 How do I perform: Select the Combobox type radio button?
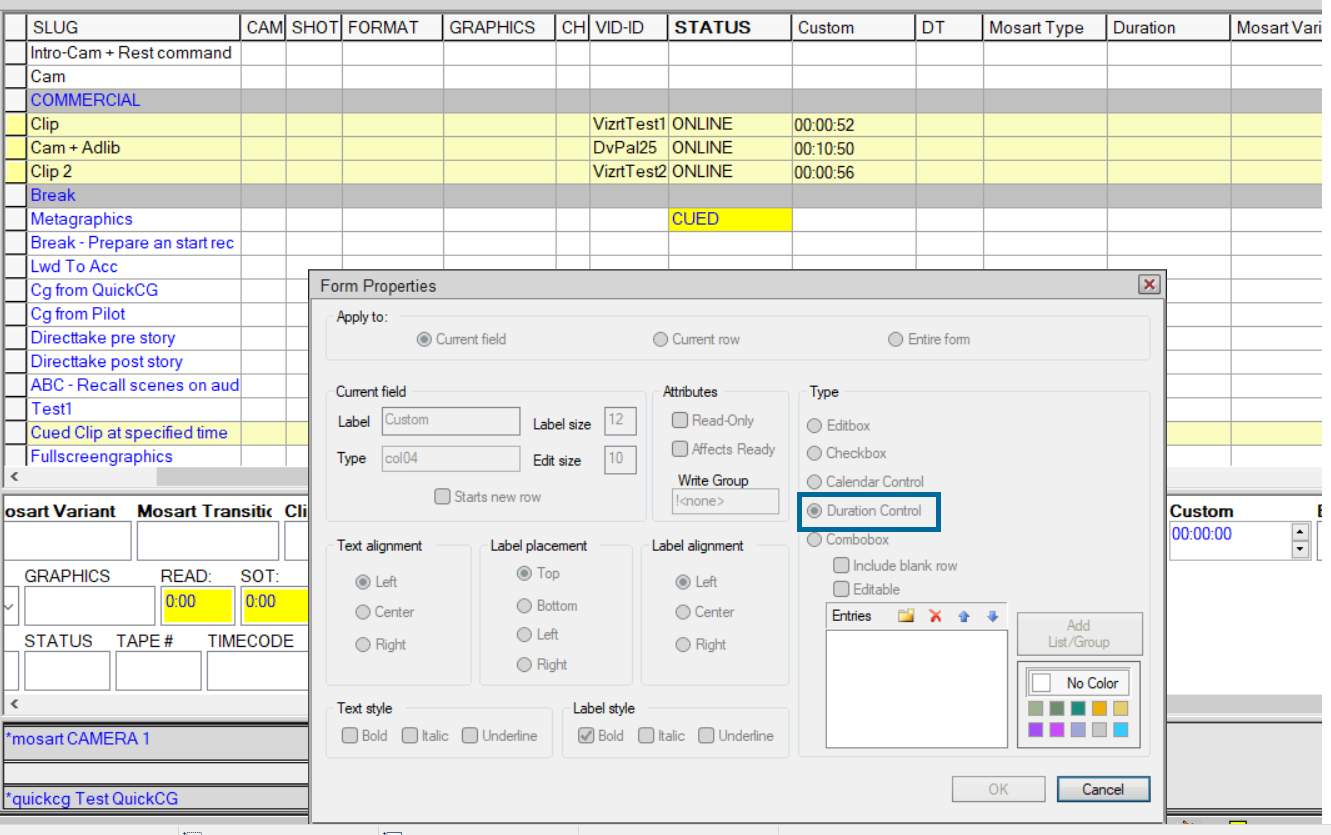815,540
